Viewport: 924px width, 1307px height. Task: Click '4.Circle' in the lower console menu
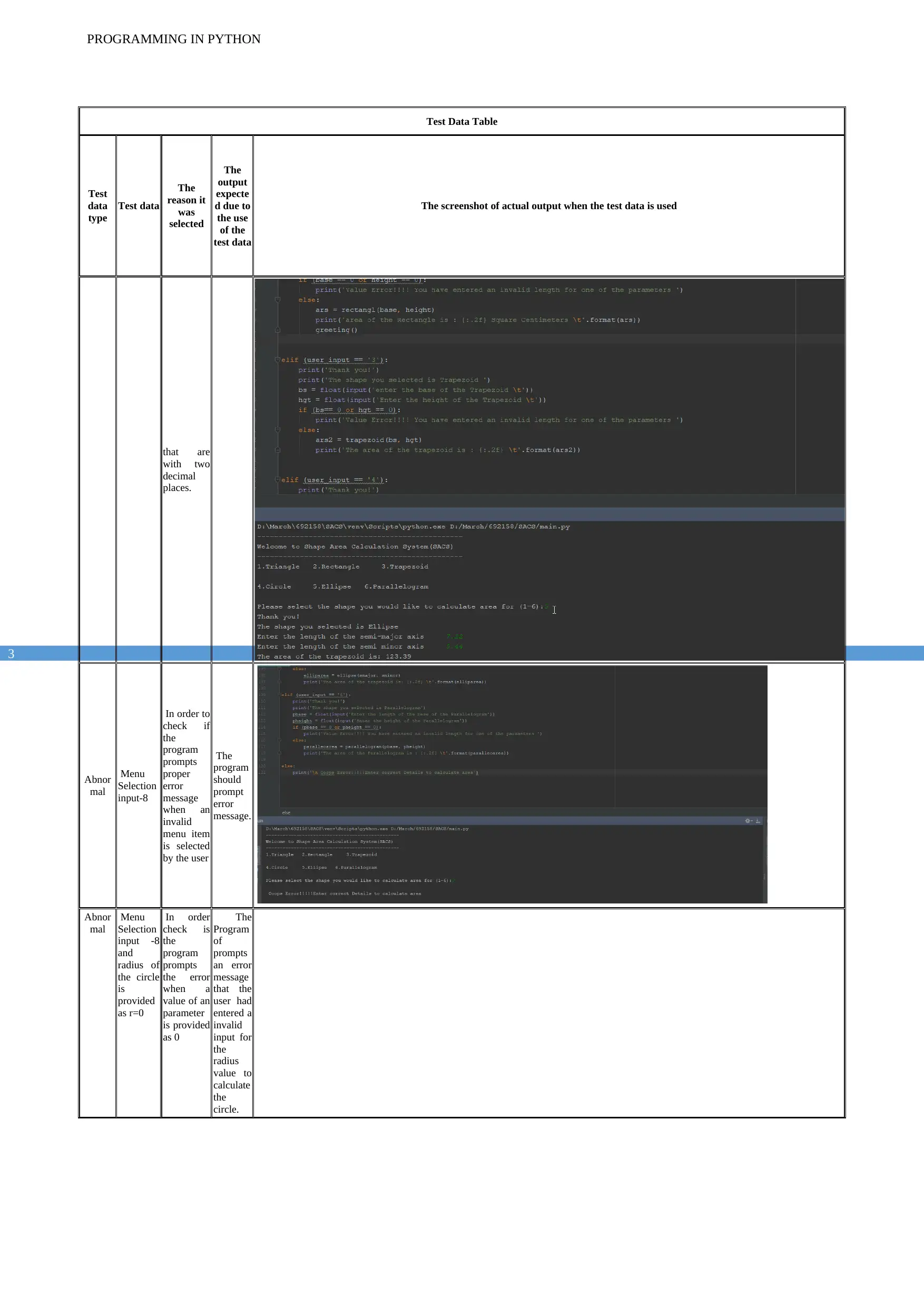tap(277, 867)
